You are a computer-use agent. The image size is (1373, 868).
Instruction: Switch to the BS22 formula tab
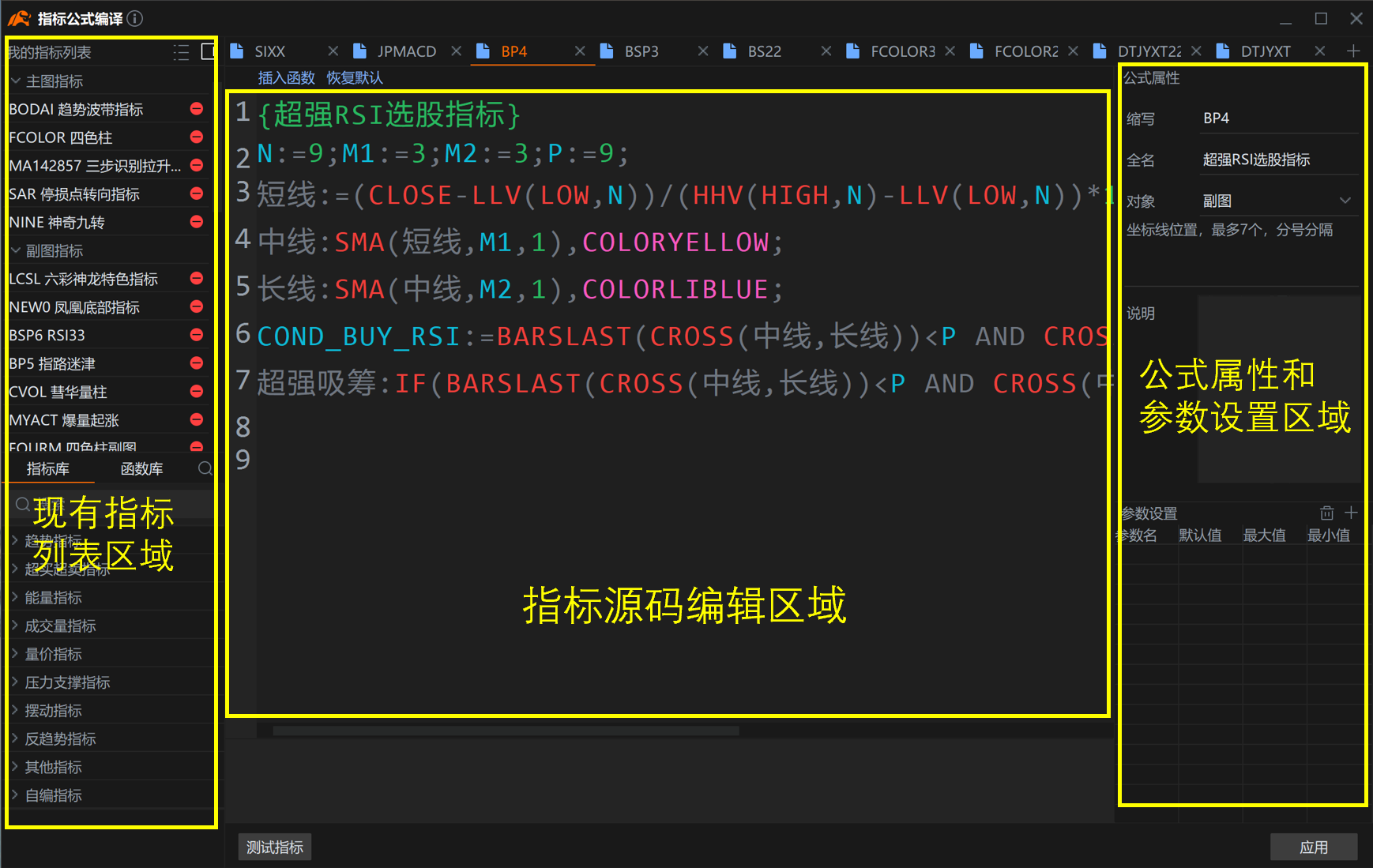pos(764,51)
